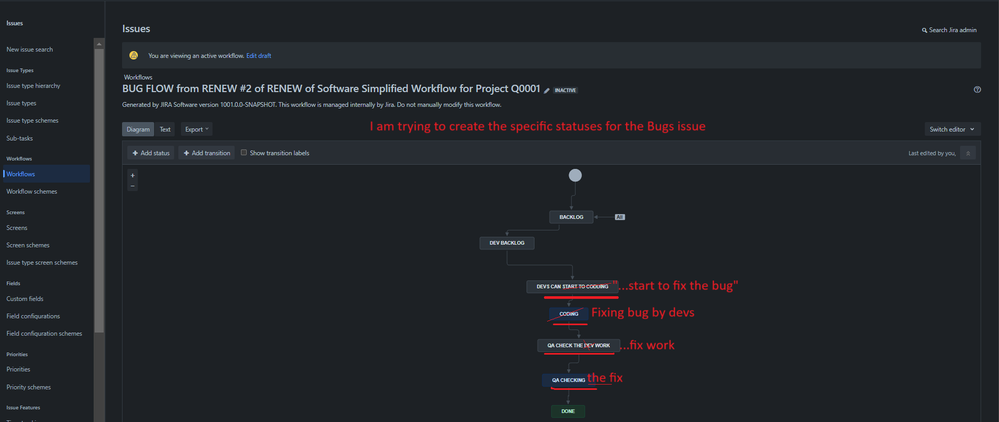Viewport: 999px width, 422px height.
Task: Collapse the diagram header with chevron button
Action: (967, 153)
